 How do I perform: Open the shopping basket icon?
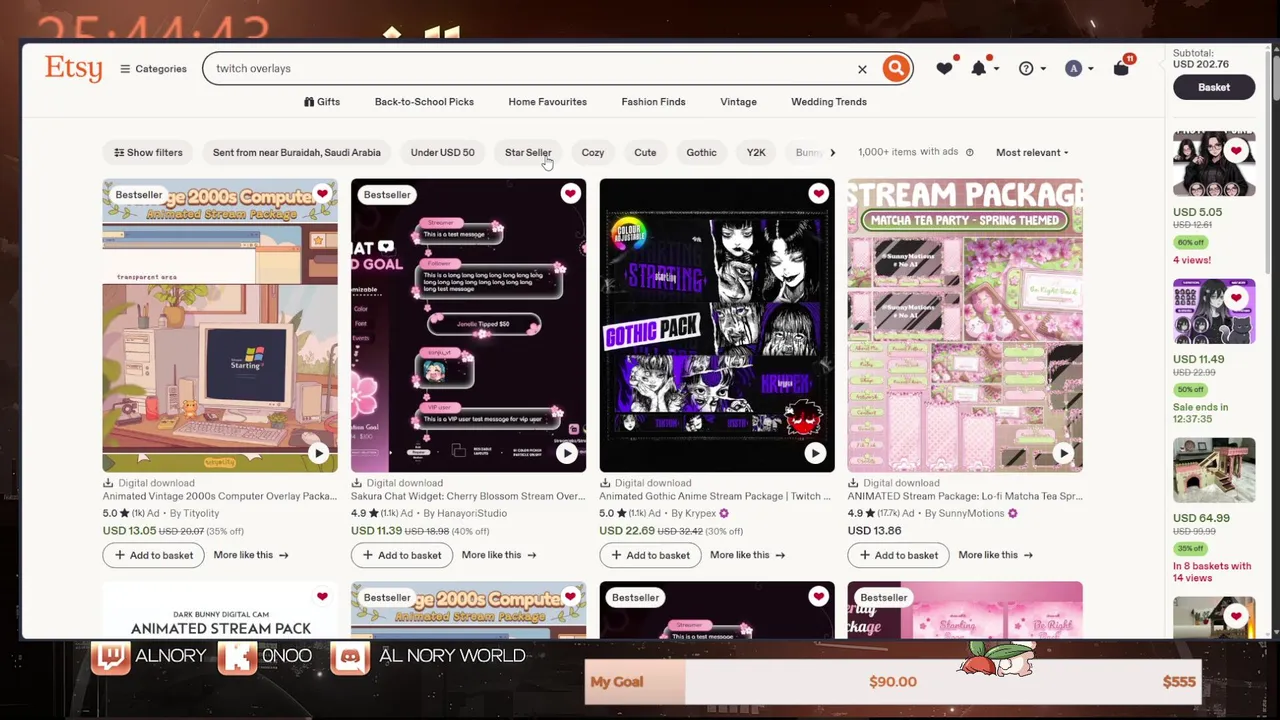tap(1122, 67)
